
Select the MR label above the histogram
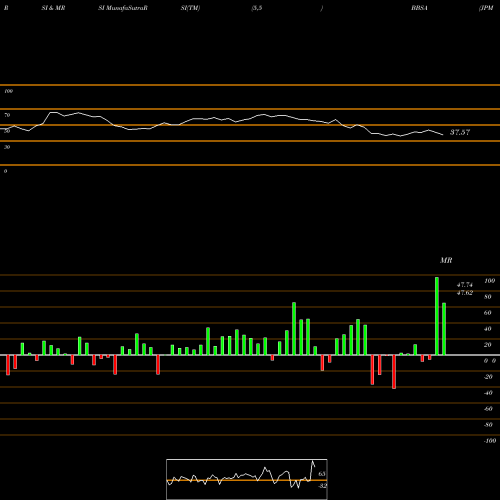click(x=446, y=260)
